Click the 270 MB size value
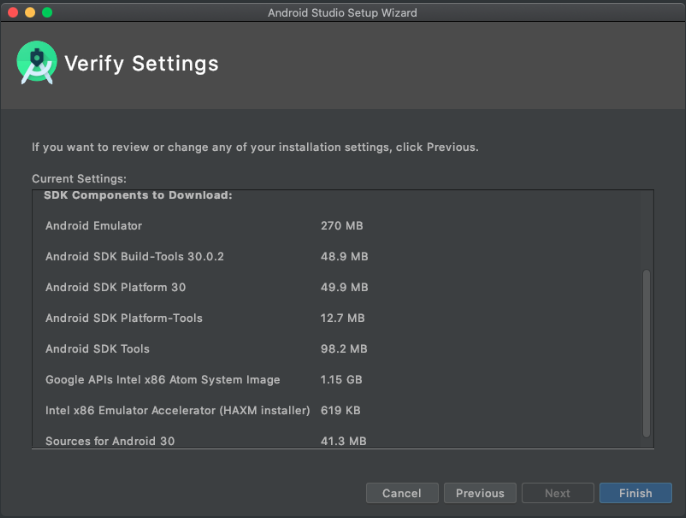The image size is (686, 518). click(x=342, y=226)
